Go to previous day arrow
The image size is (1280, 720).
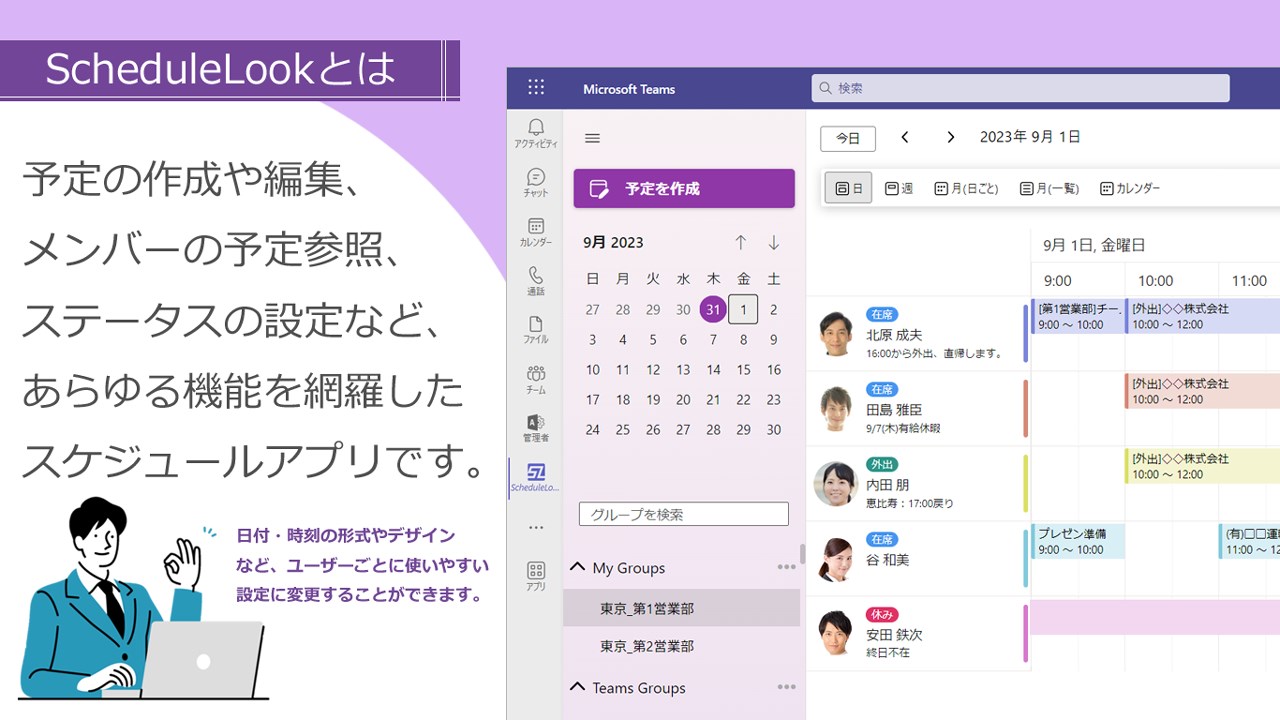905,137
